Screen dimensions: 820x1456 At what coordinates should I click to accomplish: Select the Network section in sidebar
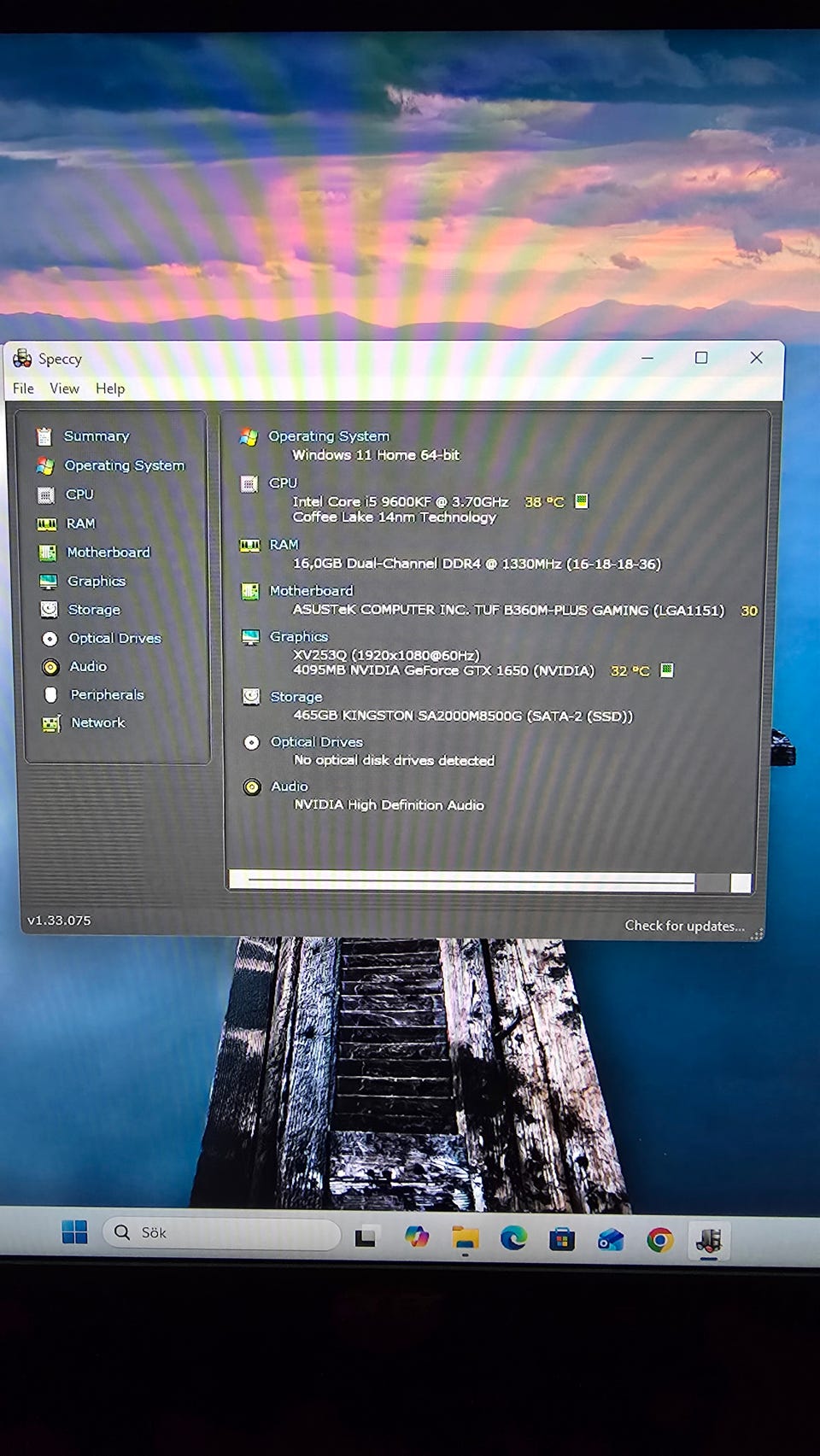pyautogui.click(x=98, y=723)
